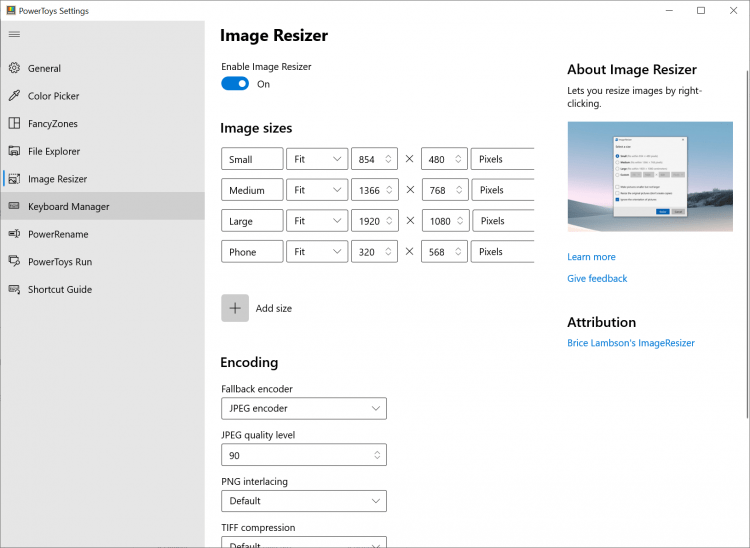
Task: Click the Color Picker eyedropper icon
Action: pos(14,96)
